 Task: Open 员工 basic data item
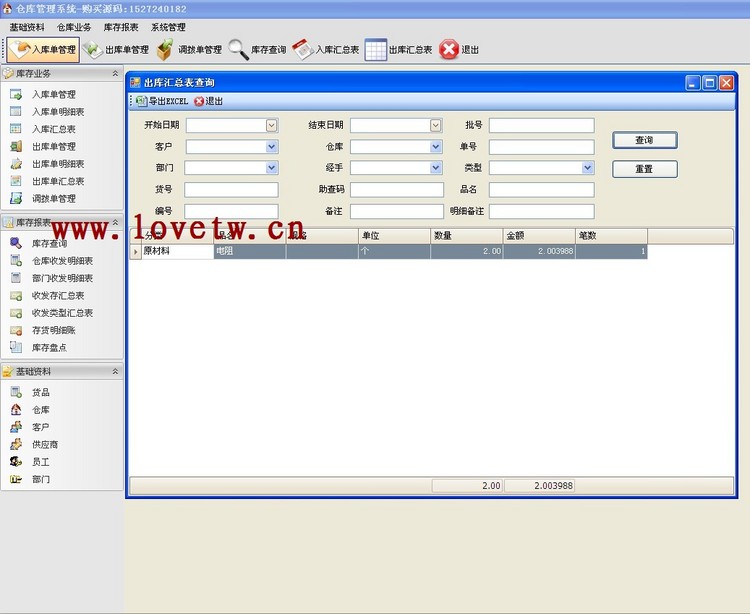pos(41,462)
